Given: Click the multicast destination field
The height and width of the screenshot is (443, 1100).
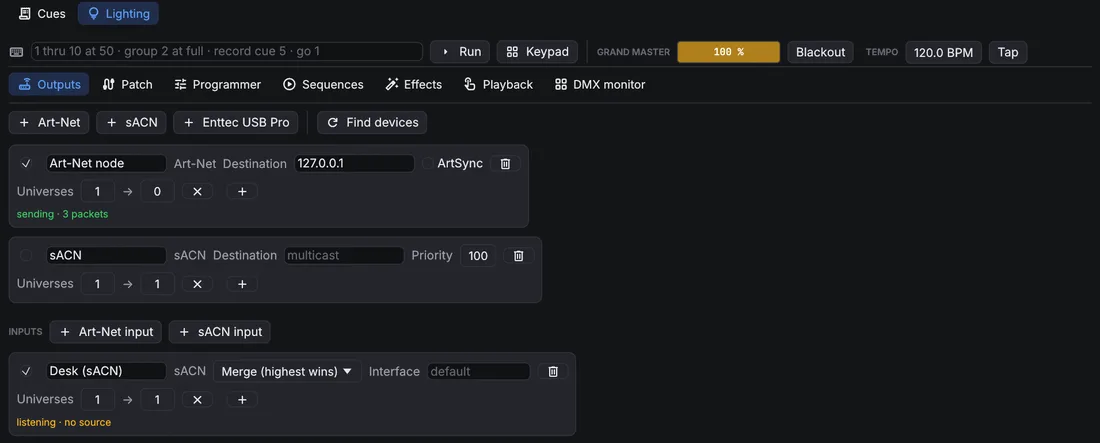Looking at the screenshot, I should click(x=344, y=256).
